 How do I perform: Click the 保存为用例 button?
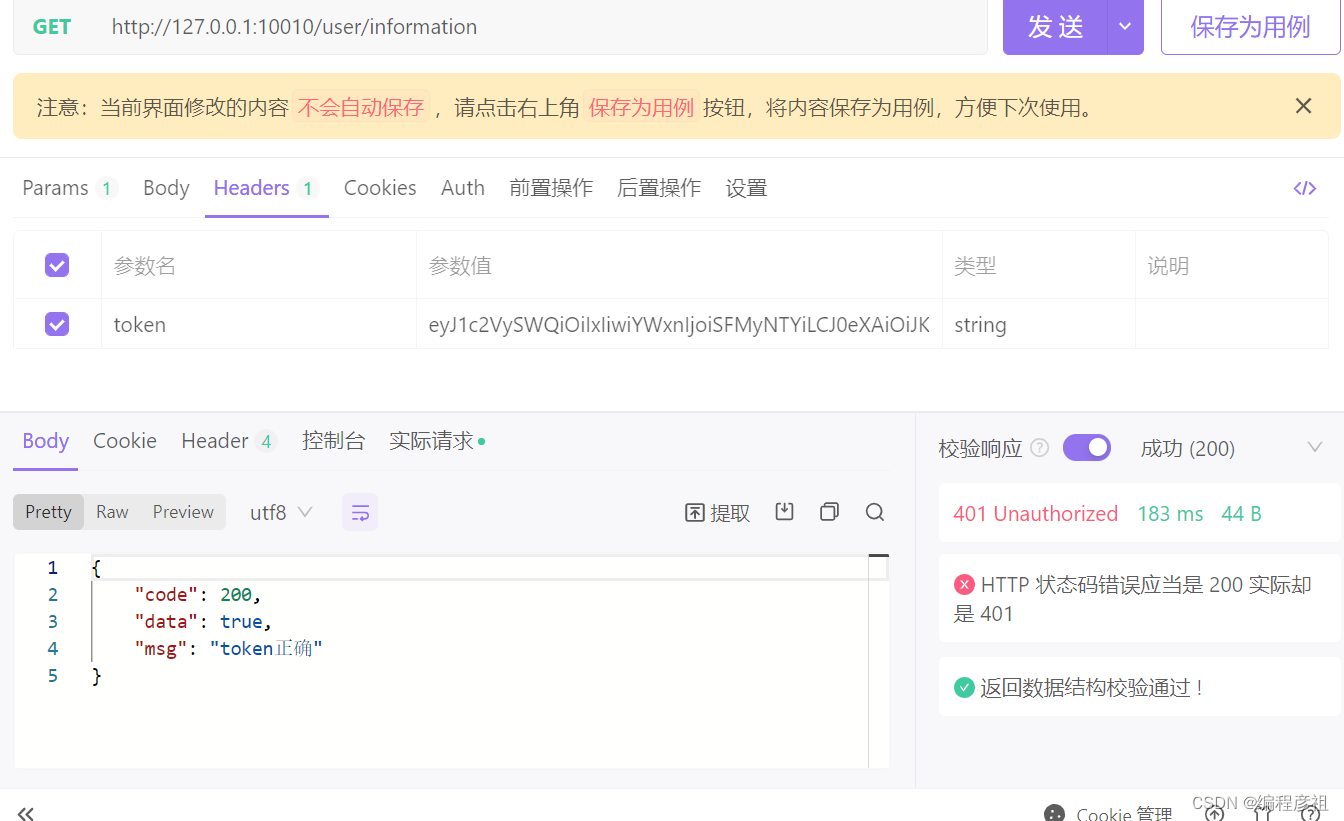1249,27
